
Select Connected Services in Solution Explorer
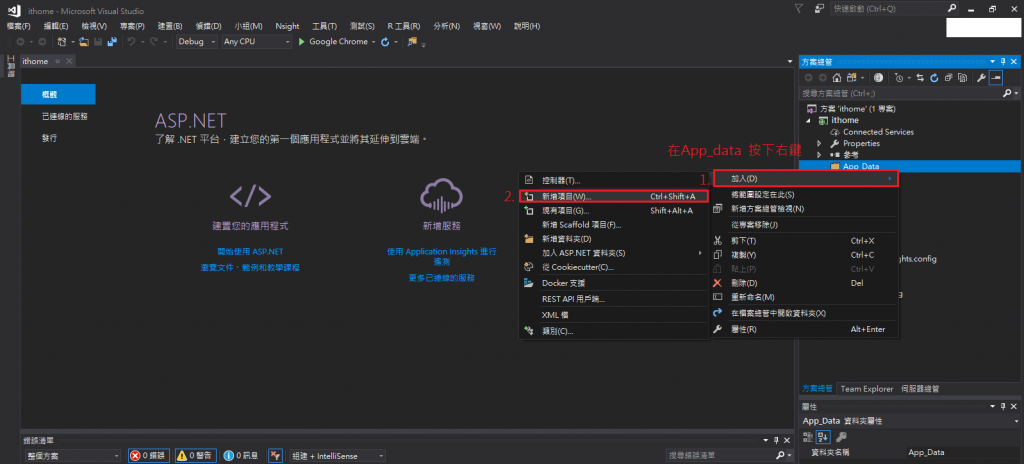tap(878, 132)
